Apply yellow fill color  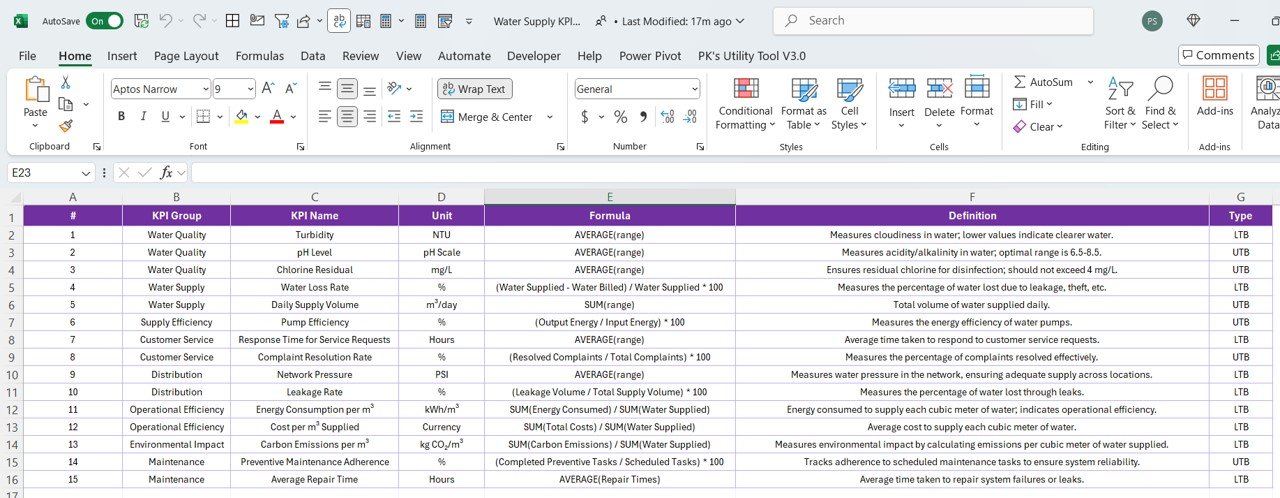pyautogui.click(x=241, y=117)
